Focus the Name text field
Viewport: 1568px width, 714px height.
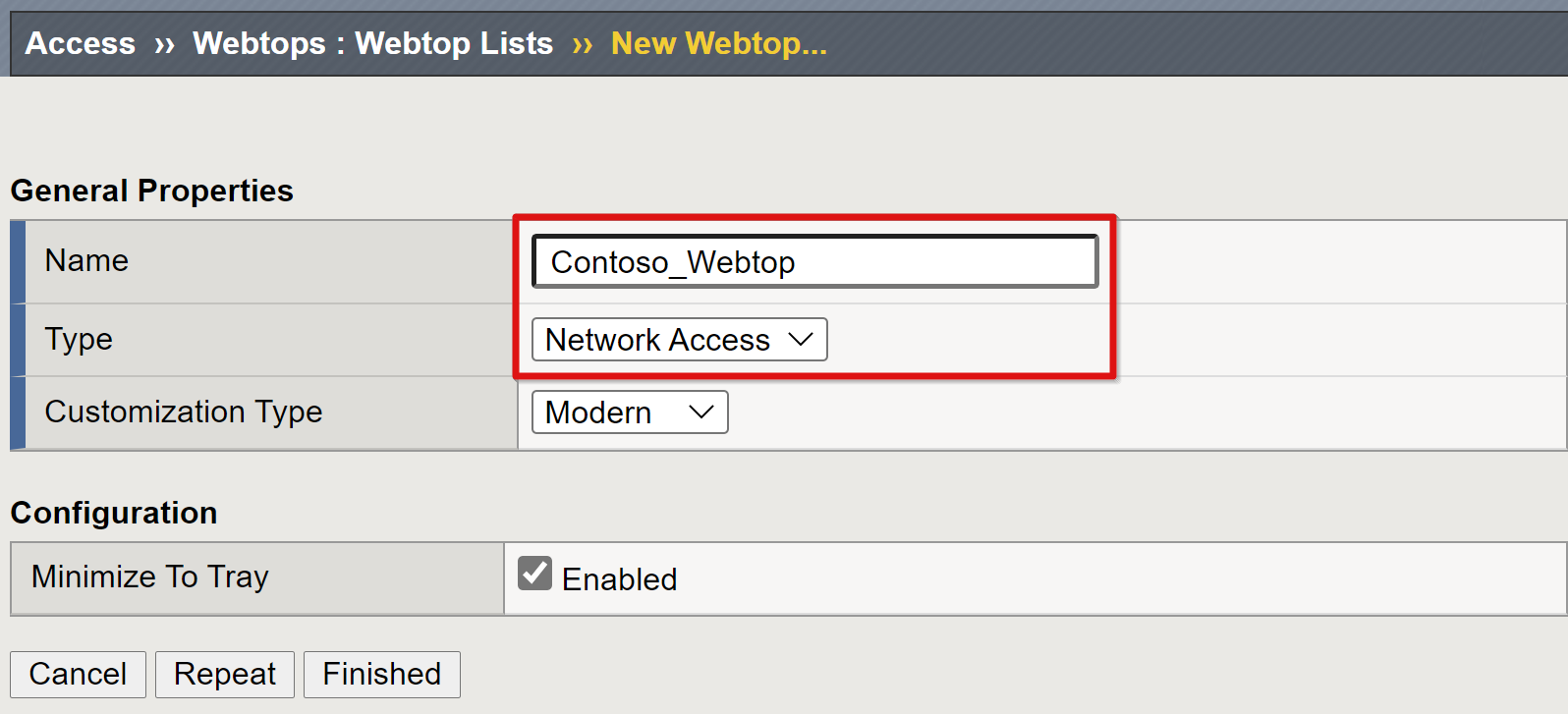pos(814,261)
